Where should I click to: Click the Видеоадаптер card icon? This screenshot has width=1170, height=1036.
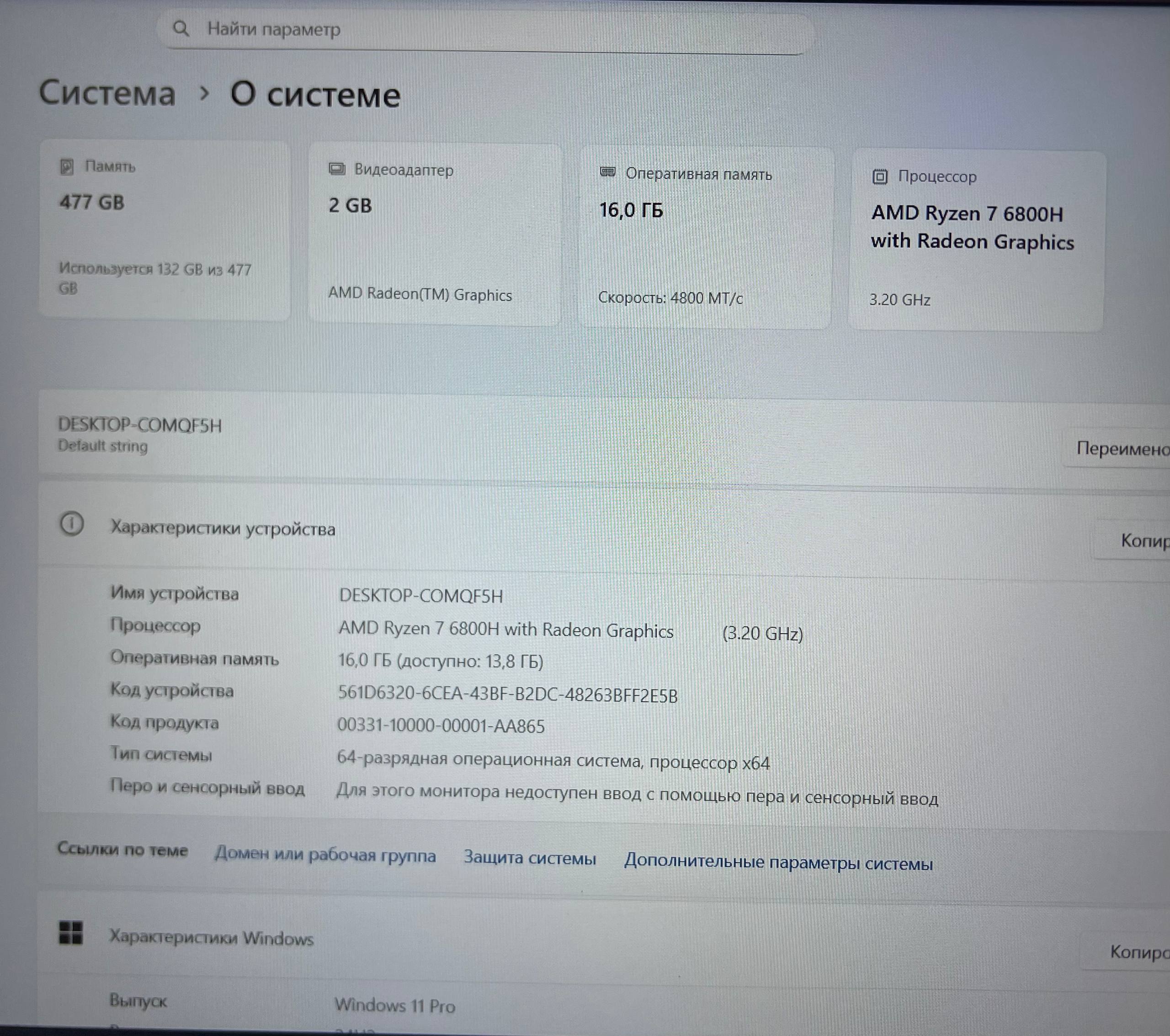click(x=336, y=169)
